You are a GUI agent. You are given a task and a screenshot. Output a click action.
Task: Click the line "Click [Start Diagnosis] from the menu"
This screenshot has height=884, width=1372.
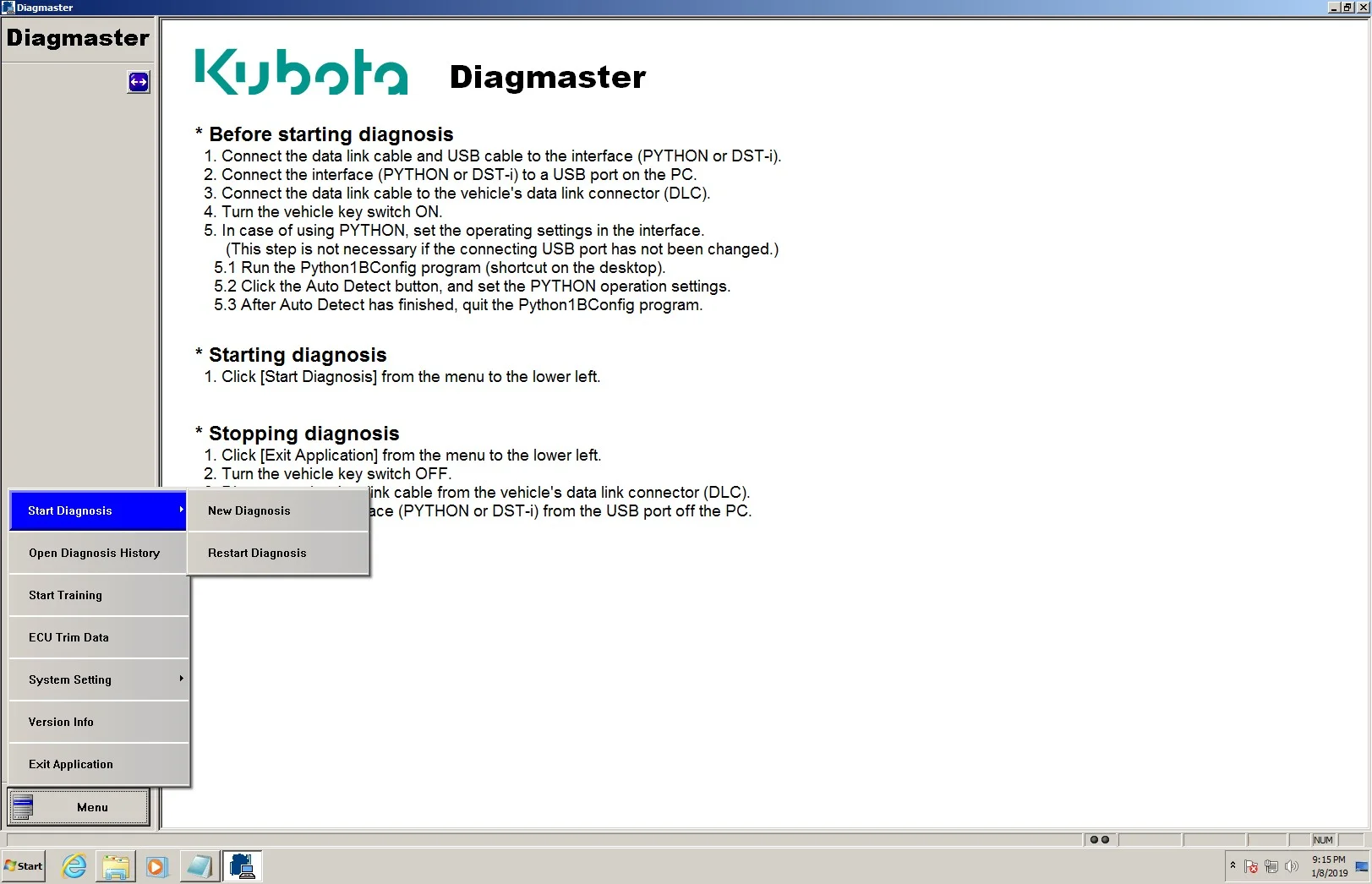point(402,377)
